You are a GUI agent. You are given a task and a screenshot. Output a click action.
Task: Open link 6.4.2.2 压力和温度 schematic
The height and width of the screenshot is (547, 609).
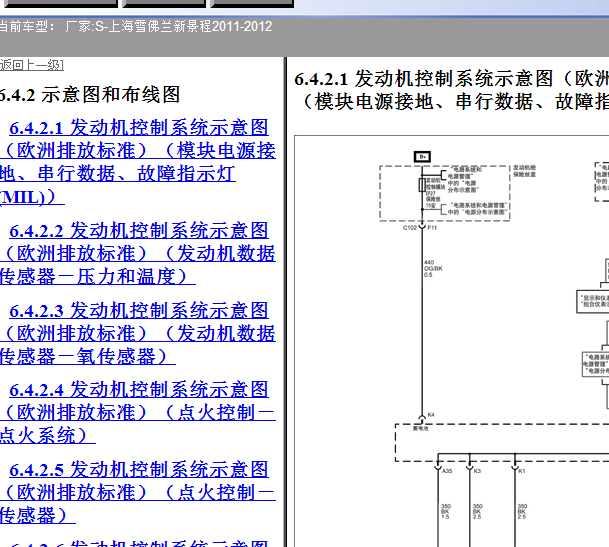tap(138, 253)
